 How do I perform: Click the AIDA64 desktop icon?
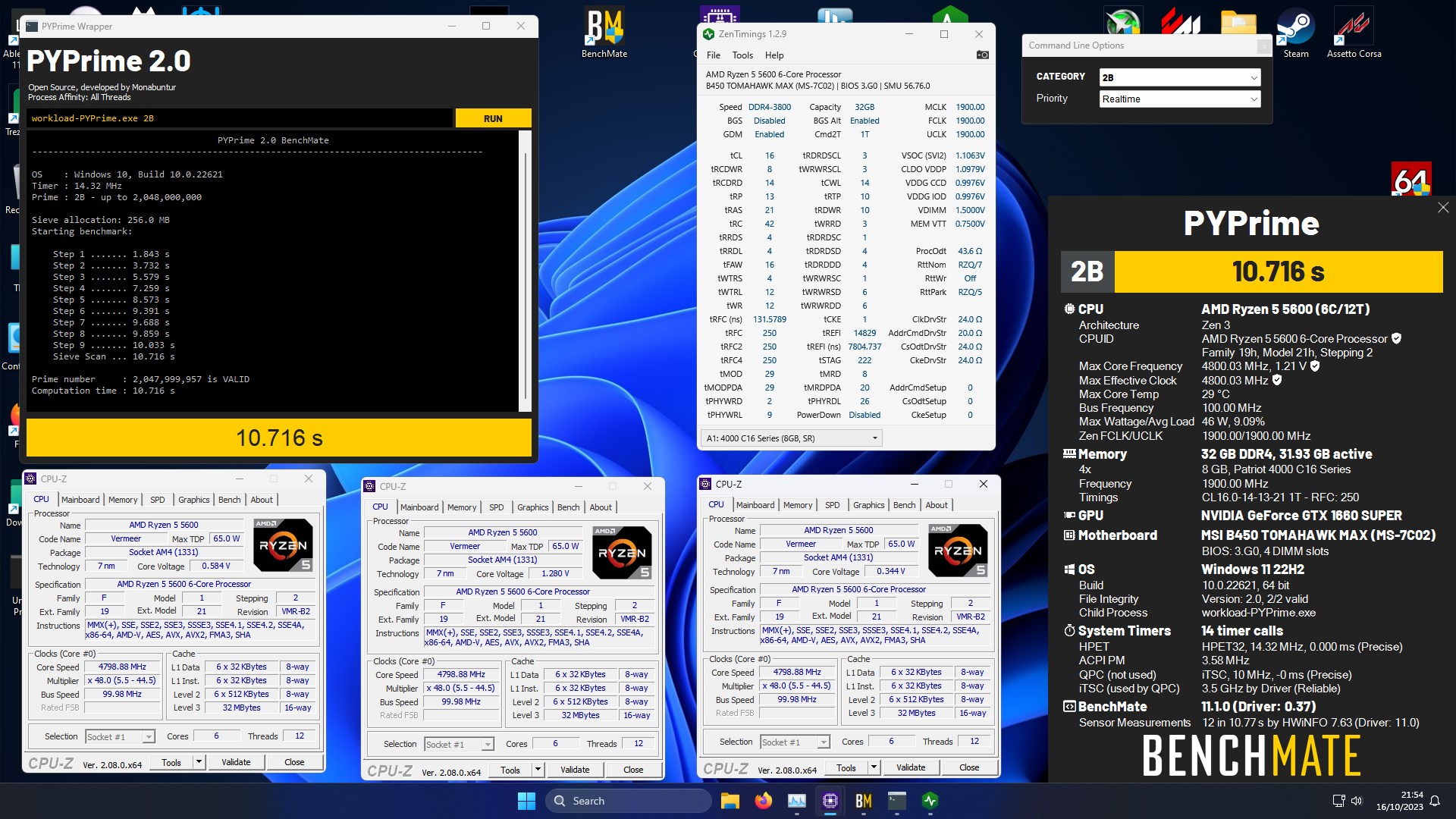pyautogui.click(x=1411, y=180)
